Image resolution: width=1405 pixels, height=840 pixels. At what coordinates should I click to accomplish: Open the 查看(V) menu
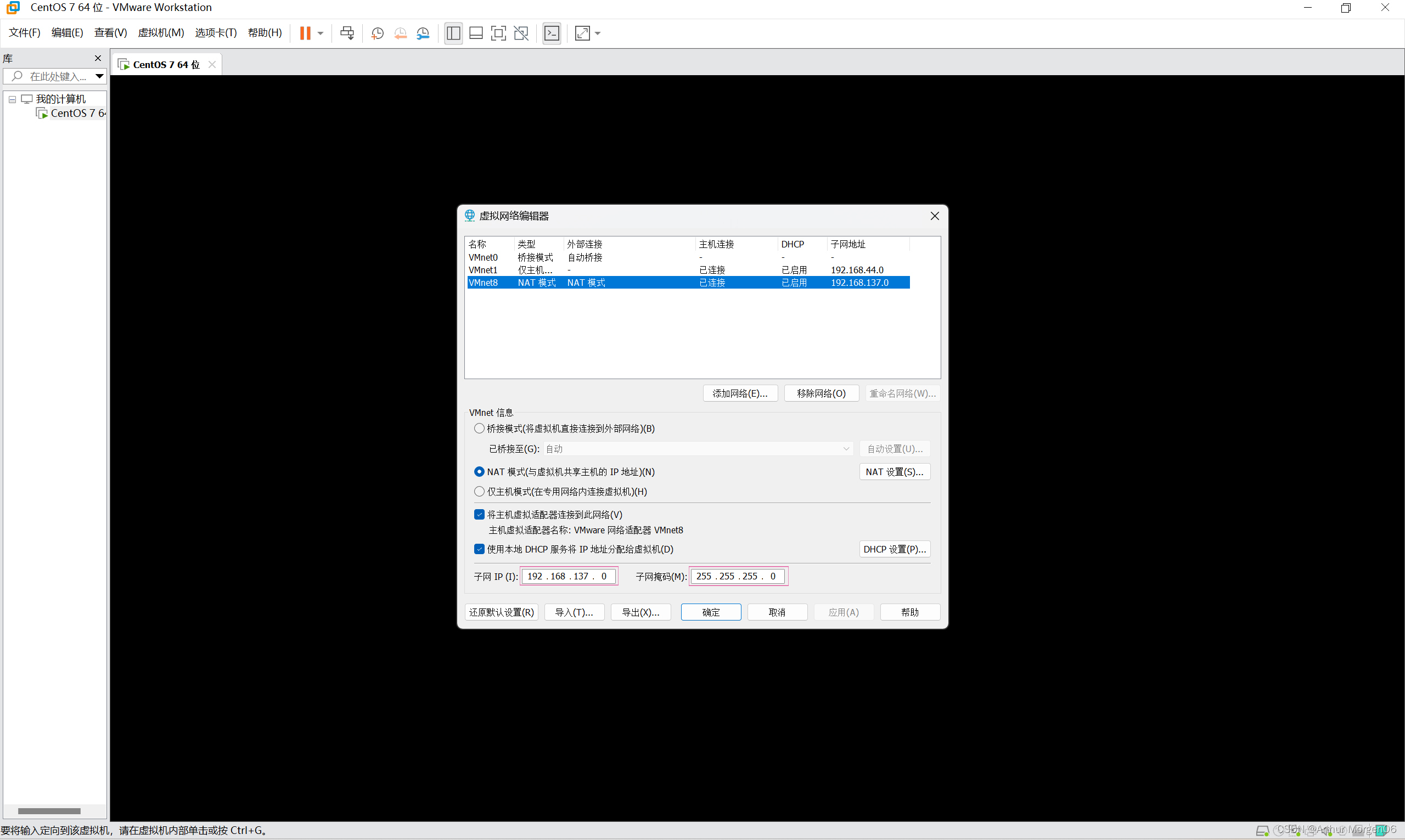(x=110, y=33)
